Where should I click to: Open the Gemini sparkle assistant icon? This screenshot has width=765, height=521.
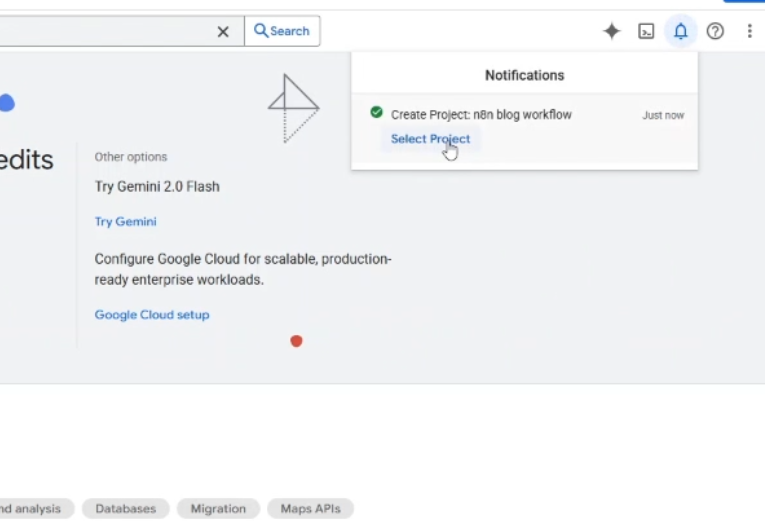tap(611, 31)
